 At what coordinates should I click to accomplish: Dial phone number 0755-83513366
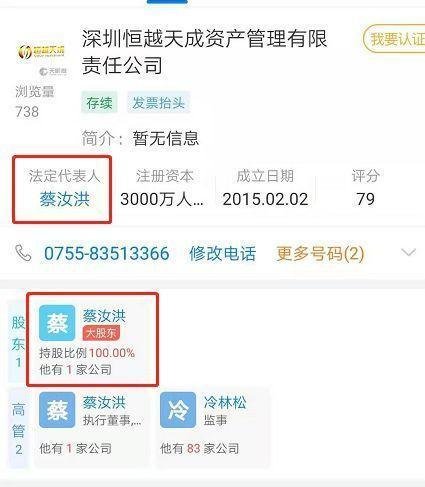tap(107, 253)
